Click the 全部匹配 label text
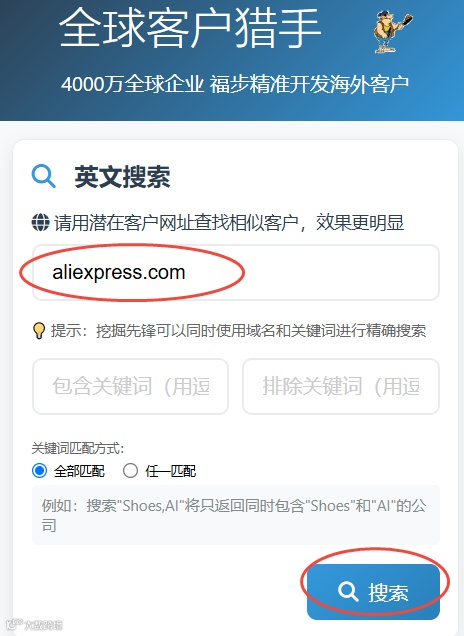 79,471
